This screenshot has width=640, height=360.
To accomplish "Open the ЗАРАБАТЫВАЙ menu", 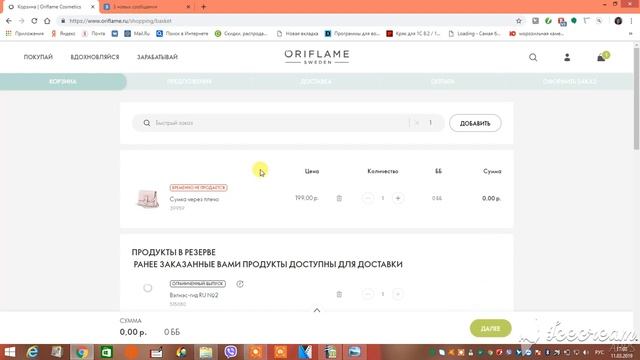I will pos(157,57).
